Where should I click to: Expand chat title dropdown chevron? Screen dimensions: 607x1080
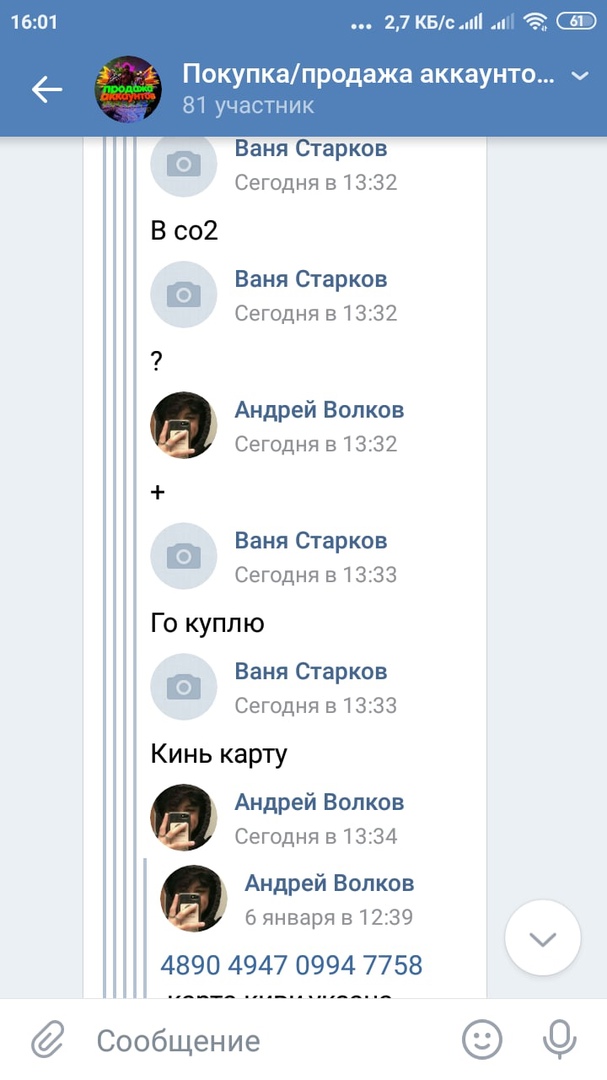click(x=579, y=76)
